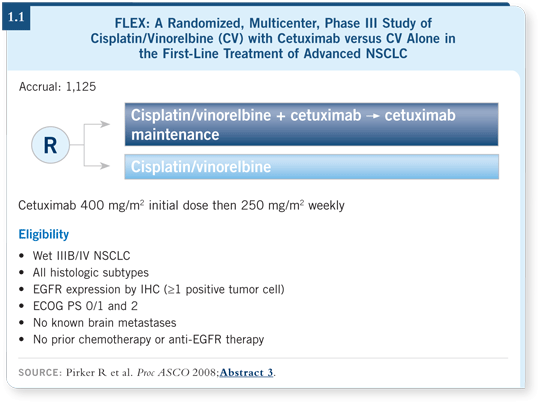Click the 1.1 figure number badge
Viewport: 540px width, 403px height.
(16, 17)
